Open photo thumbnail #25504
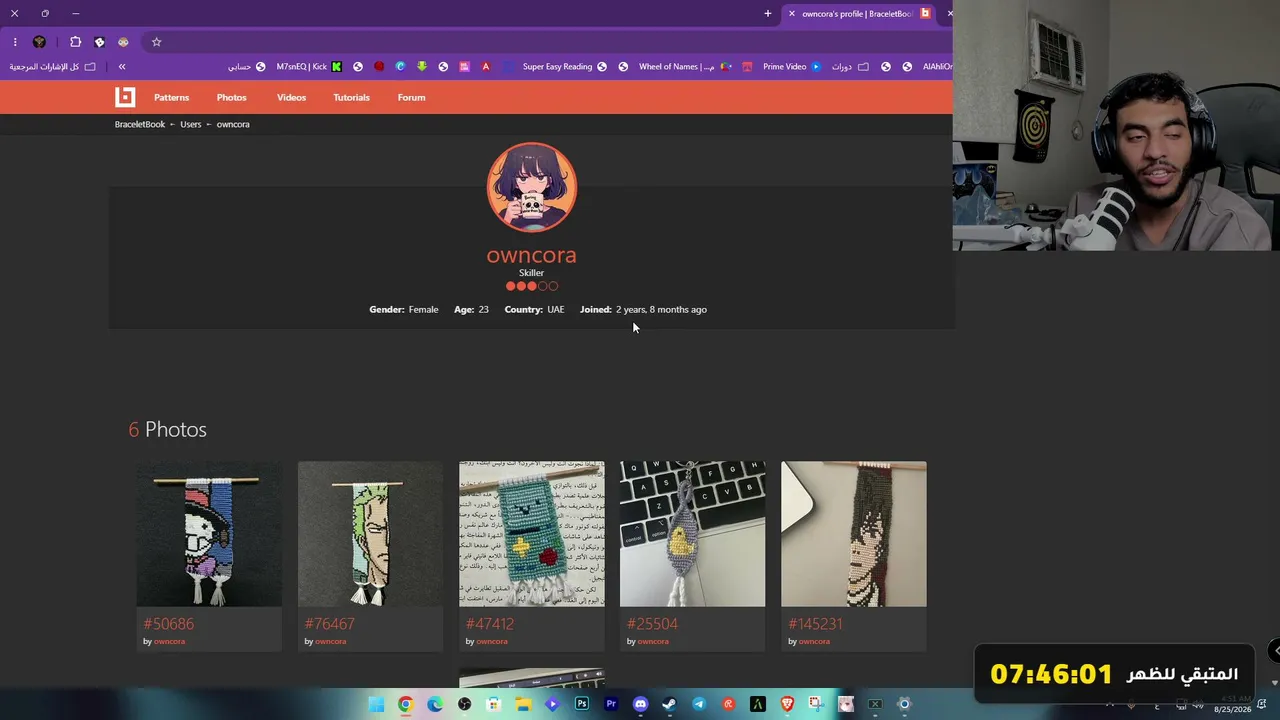 pos(692,534)
